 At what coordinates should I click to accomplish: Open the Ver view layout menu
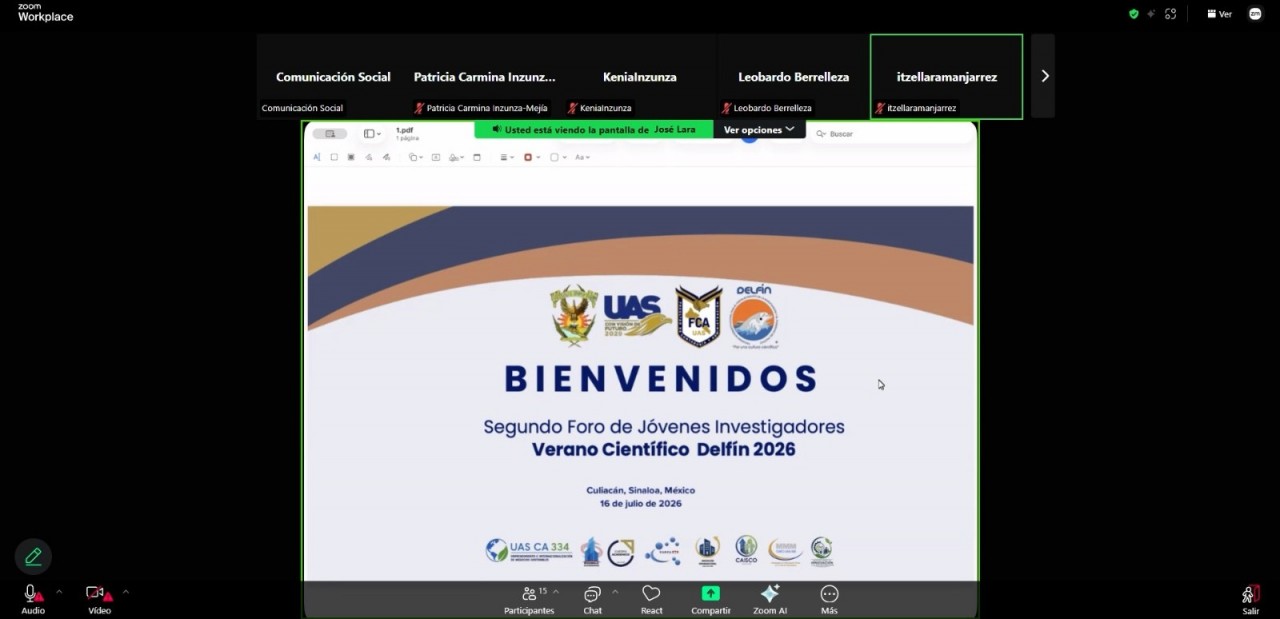coord(1219,14)
